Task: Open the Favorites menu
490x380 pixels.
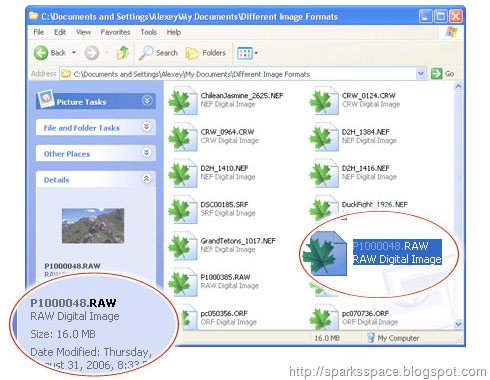Action: 115,32
